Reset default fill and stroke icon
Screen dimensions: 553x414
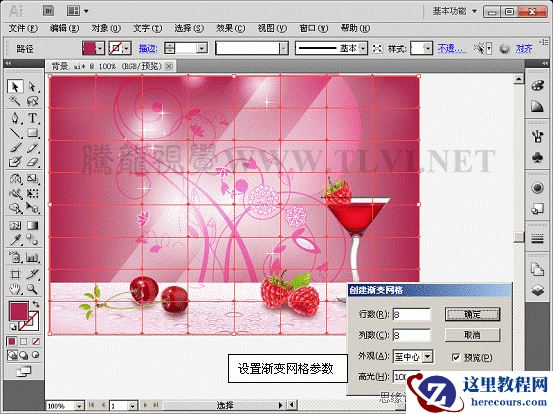pos(13,326)
